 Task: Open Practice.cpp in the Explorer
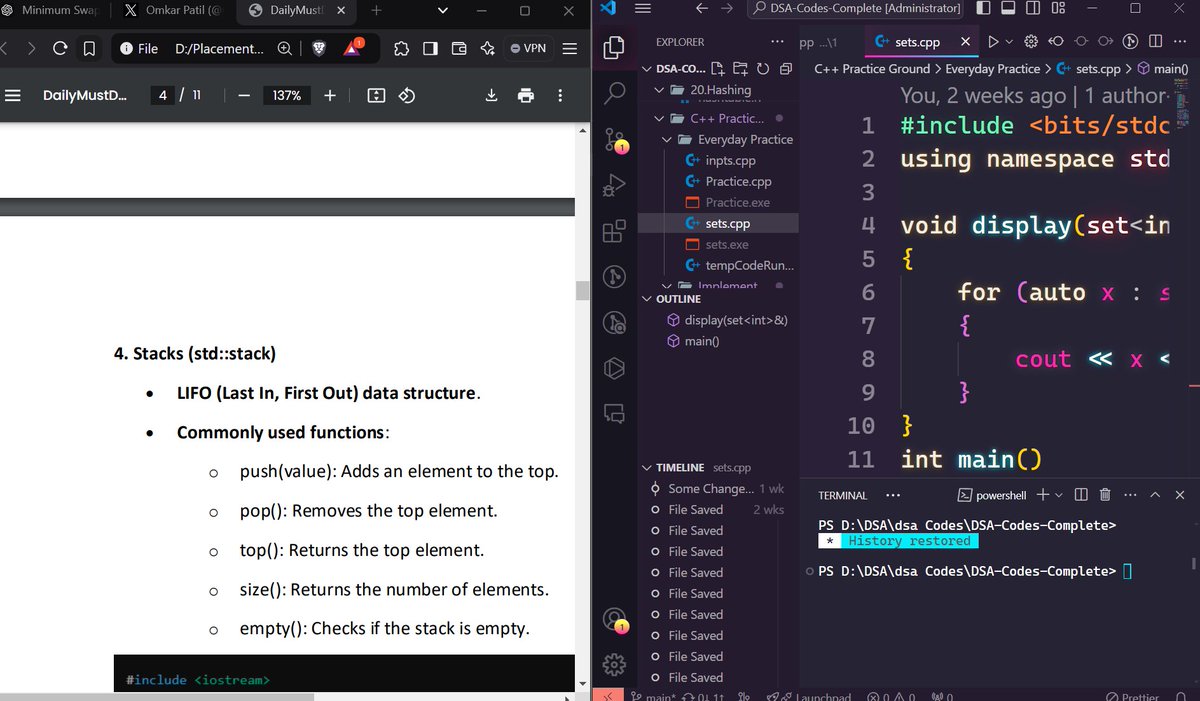point(739,181)
